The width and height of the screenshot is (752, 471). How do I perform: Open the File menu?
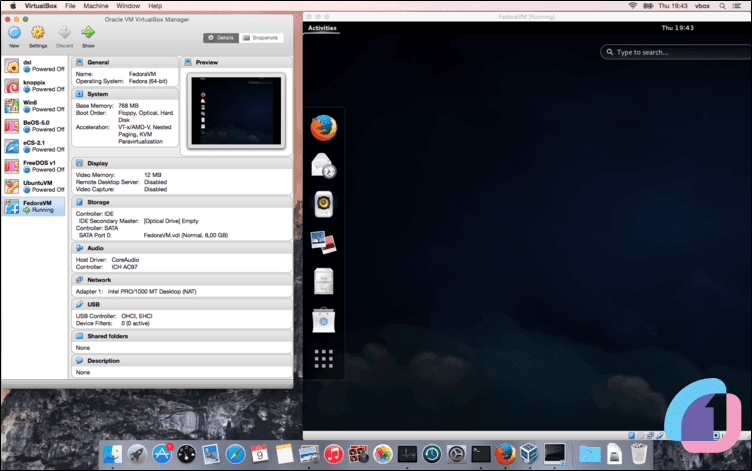point(70,6)
